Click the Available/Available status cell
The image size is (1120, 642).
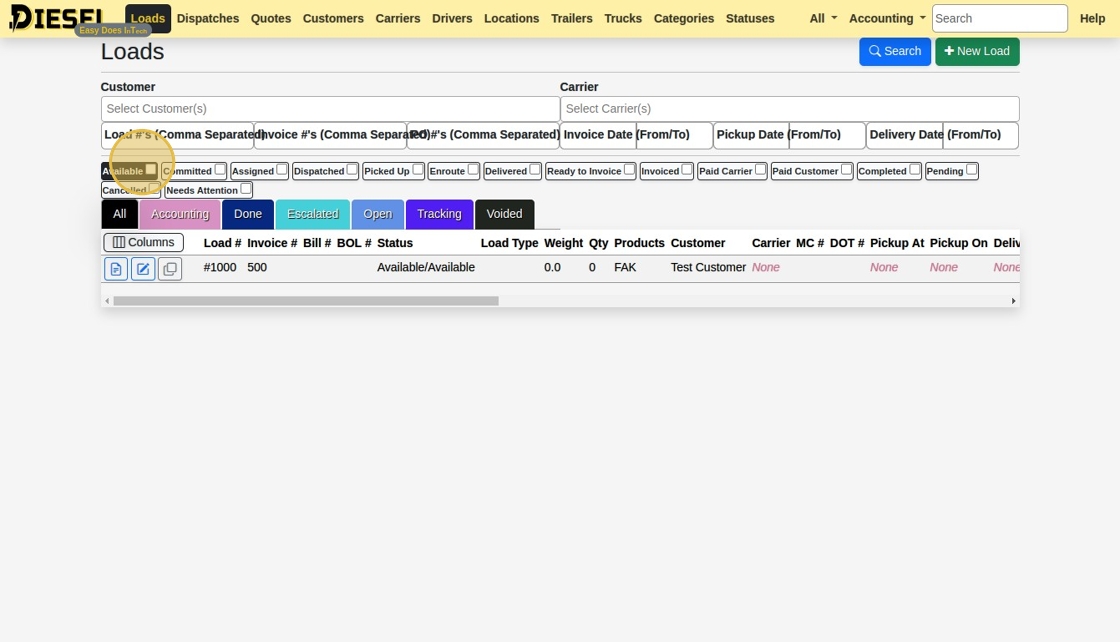[426, 267]
